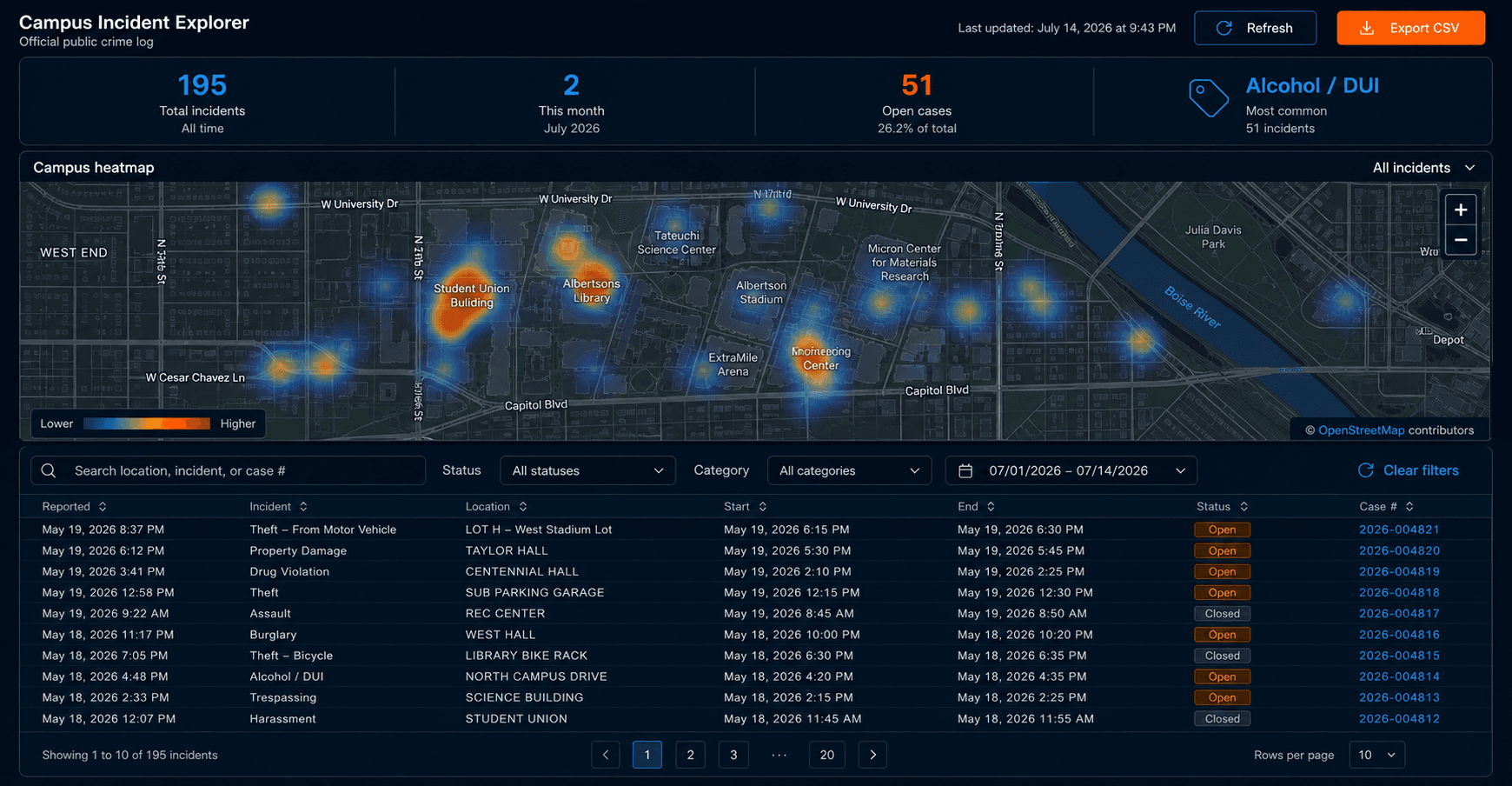Click the 'Burglary' incident cell

click(x=273, y=635)
